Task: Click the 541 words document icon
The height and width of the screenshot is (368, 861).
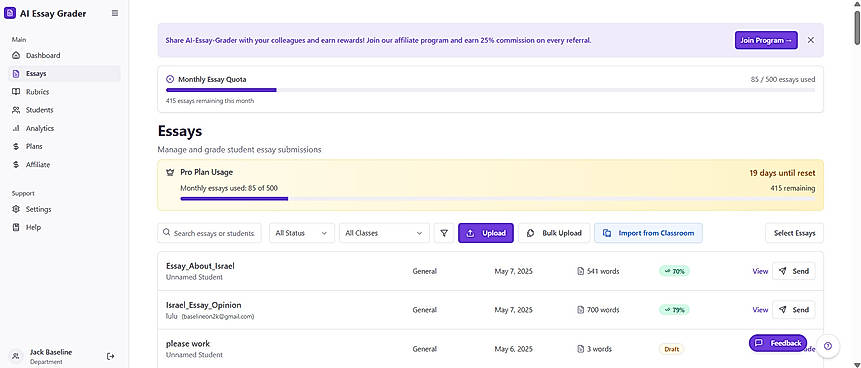Action: 581,271
